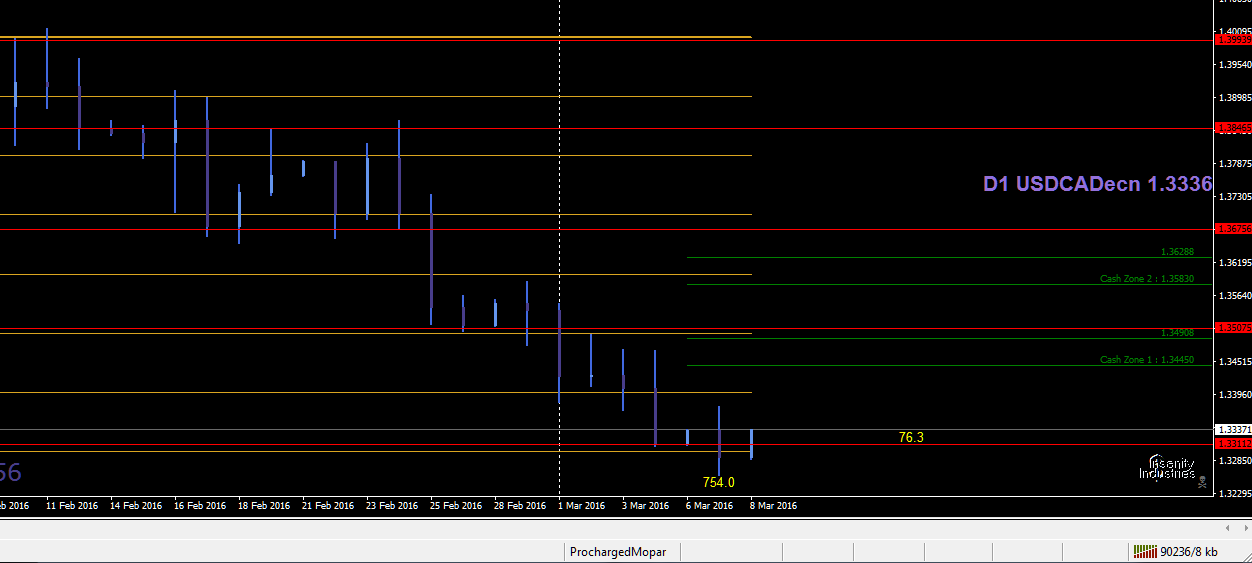The width and height of the screenshot is (1252, 563).
Task: Click the 90236/8 kb traffic readout
Action: point(1189,551)
